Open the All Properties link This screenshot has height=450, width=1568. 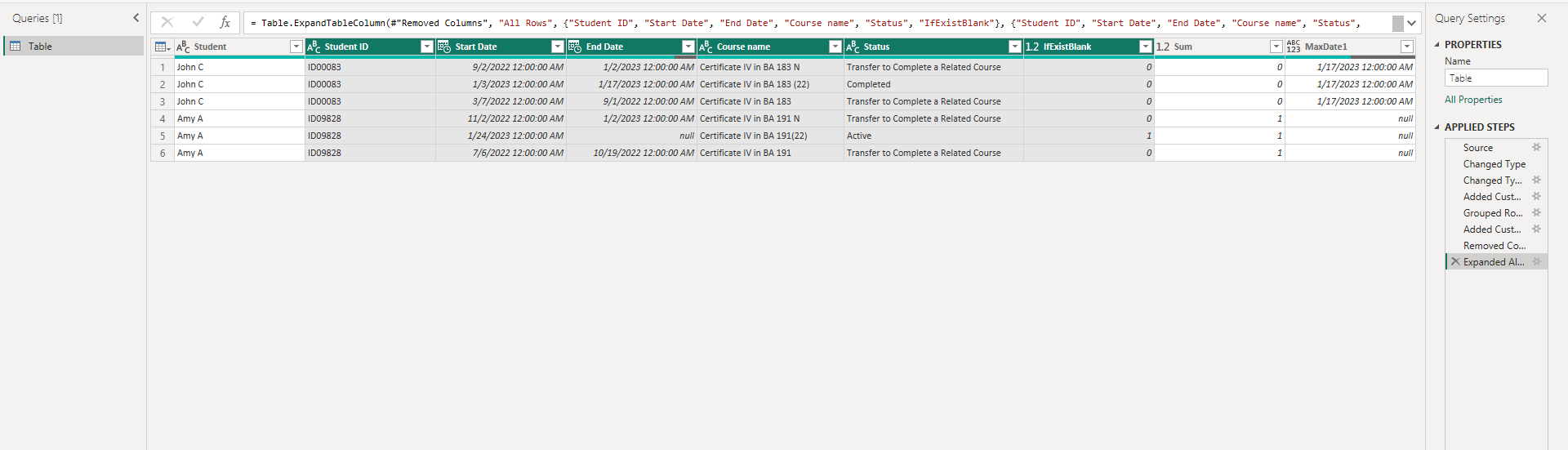pyautogui.click(x=1473, y=100)
